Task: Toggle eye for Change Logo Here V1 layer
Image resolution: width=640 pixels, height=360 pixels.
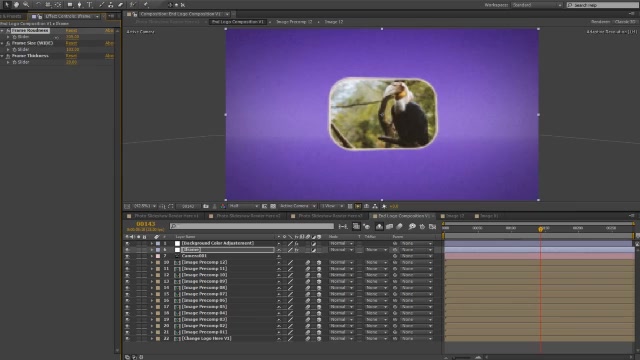Action: pyautogui.click(x=127, y=338)
